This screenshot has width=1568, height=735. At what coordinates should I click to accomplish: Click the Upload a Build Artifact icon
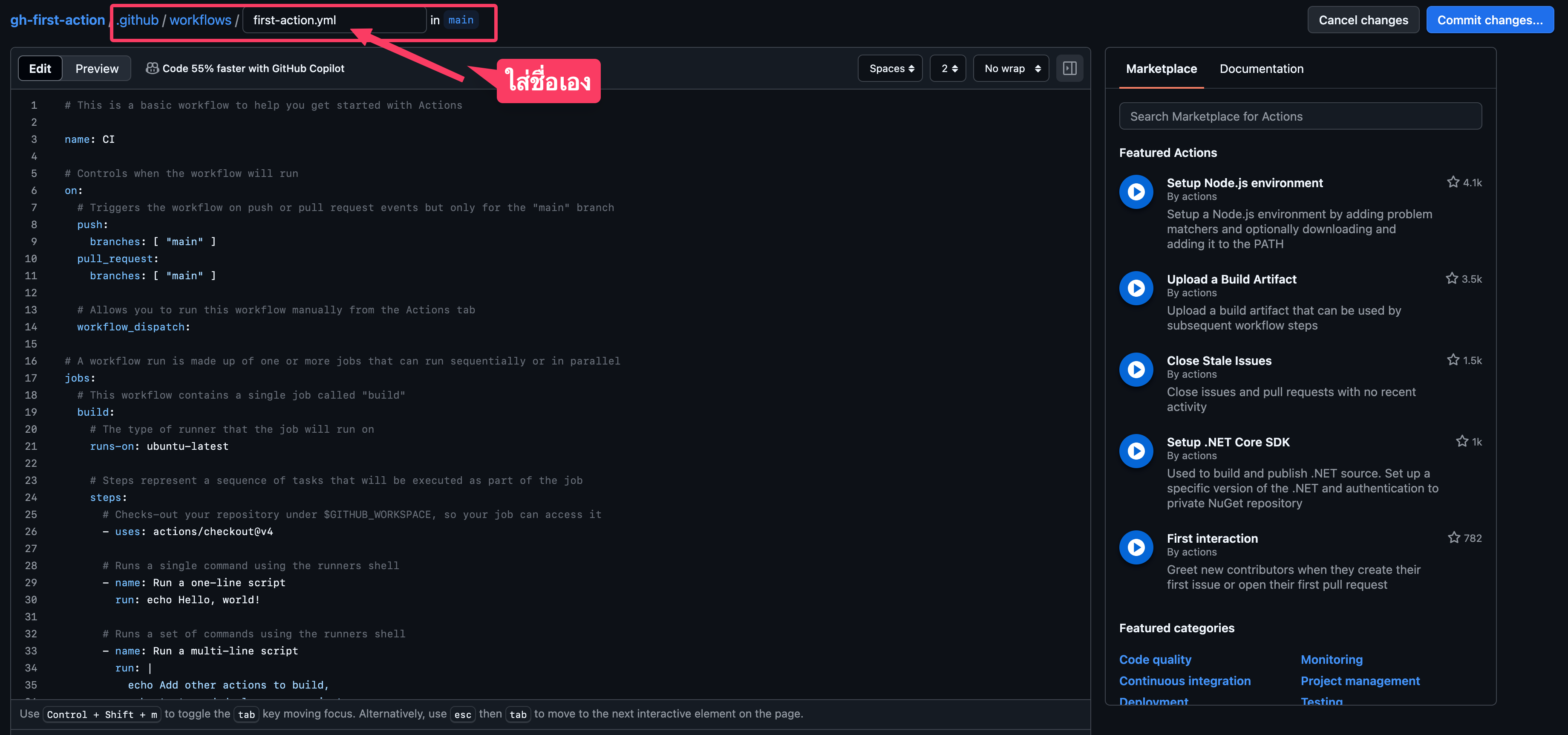click(1136, 288)
